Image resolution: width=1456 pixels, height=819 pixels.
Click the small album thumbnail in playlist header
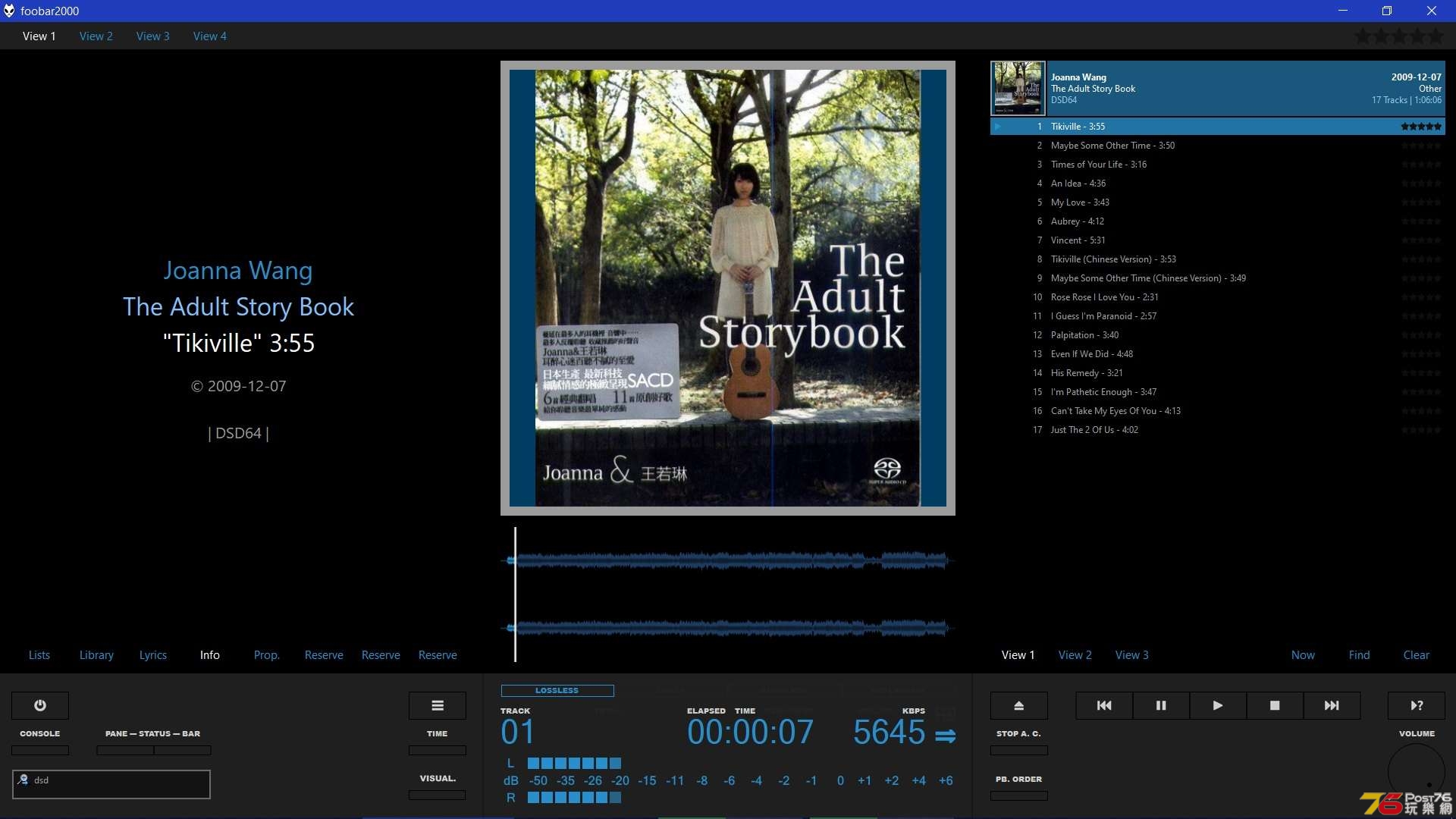(x=1018, y=88)
